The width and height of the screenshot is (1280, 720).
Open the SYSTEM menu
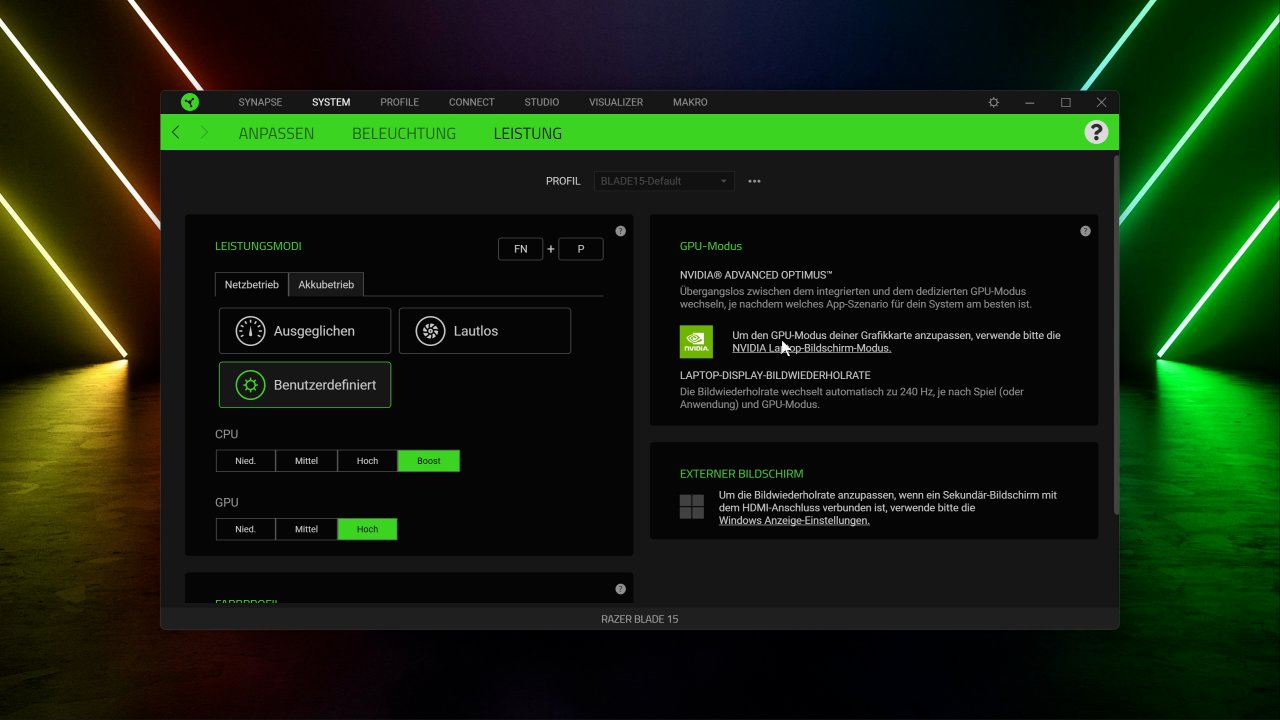pyautogui.click(x=331, y=102)
